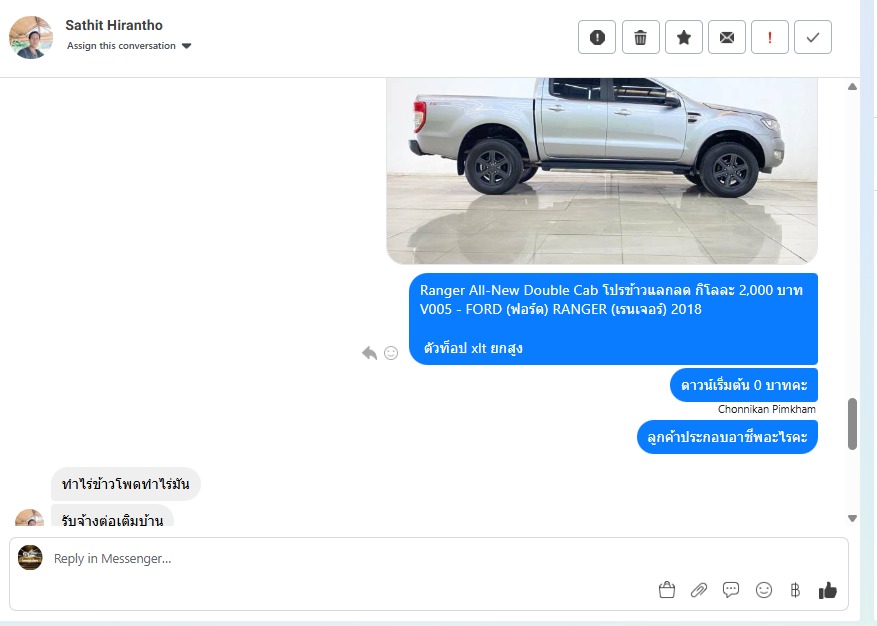Request payment with the baht icon

795,590
